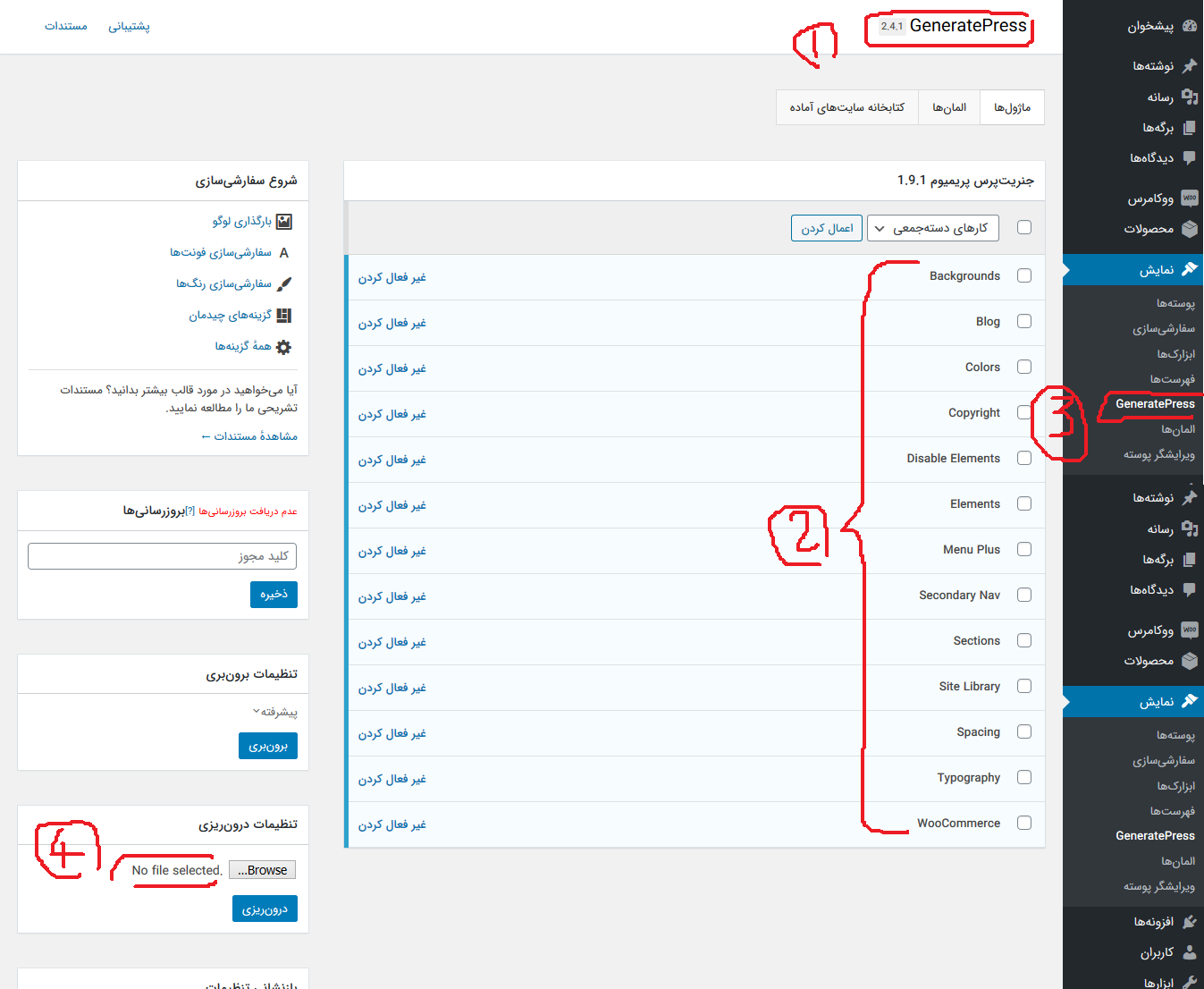Viewport: 1204px width, 989px height.
Task: Select the WooCommerce module checkbox
Action: (1024, 823)
